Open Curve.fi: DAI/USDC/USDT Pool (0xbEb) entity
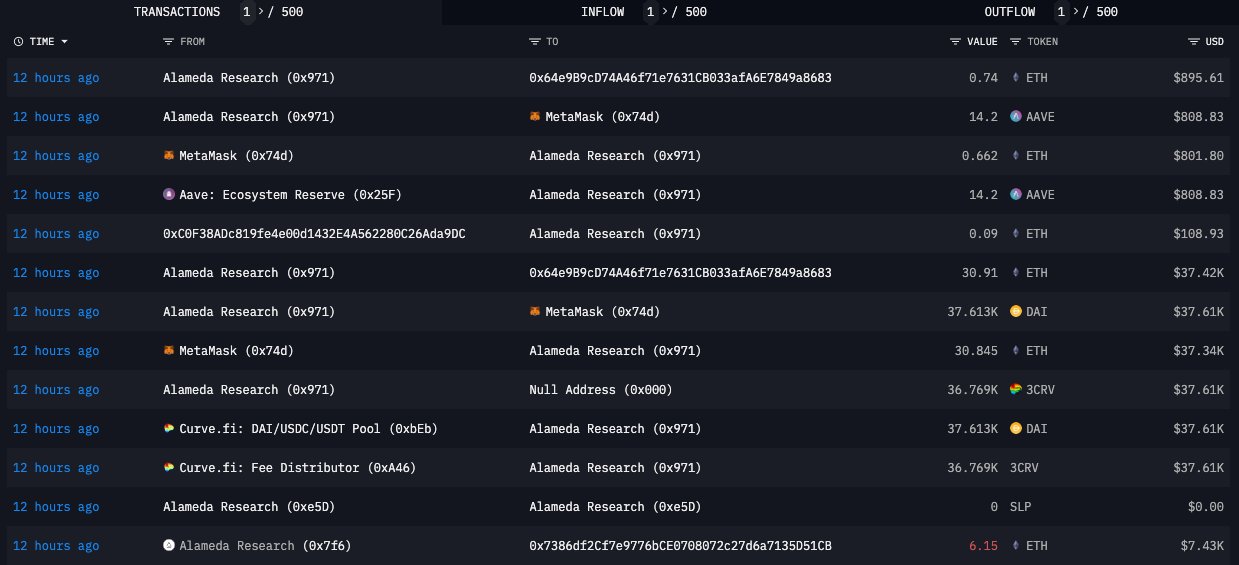This screenshot has height=565, width=1239. (x=309, y=429)
